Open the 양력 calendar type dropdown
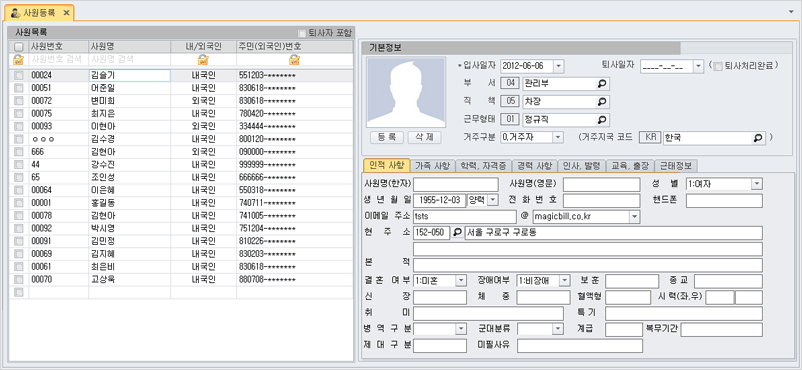 point(493,200)
